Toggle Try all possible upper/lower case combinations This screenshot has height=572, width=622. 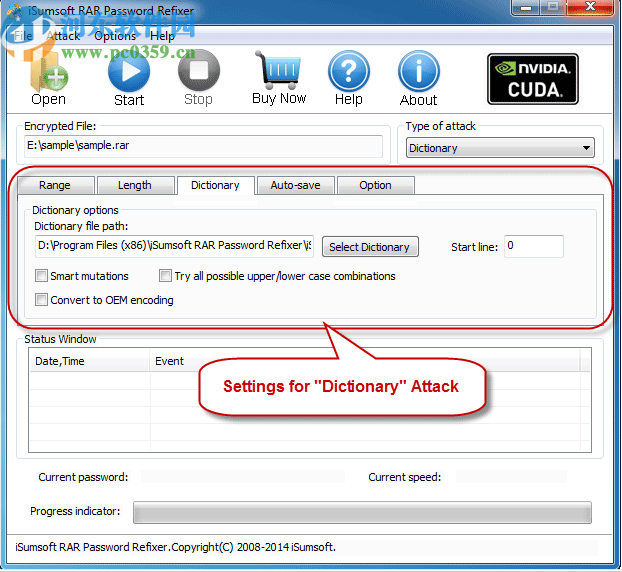pos(165,276)
